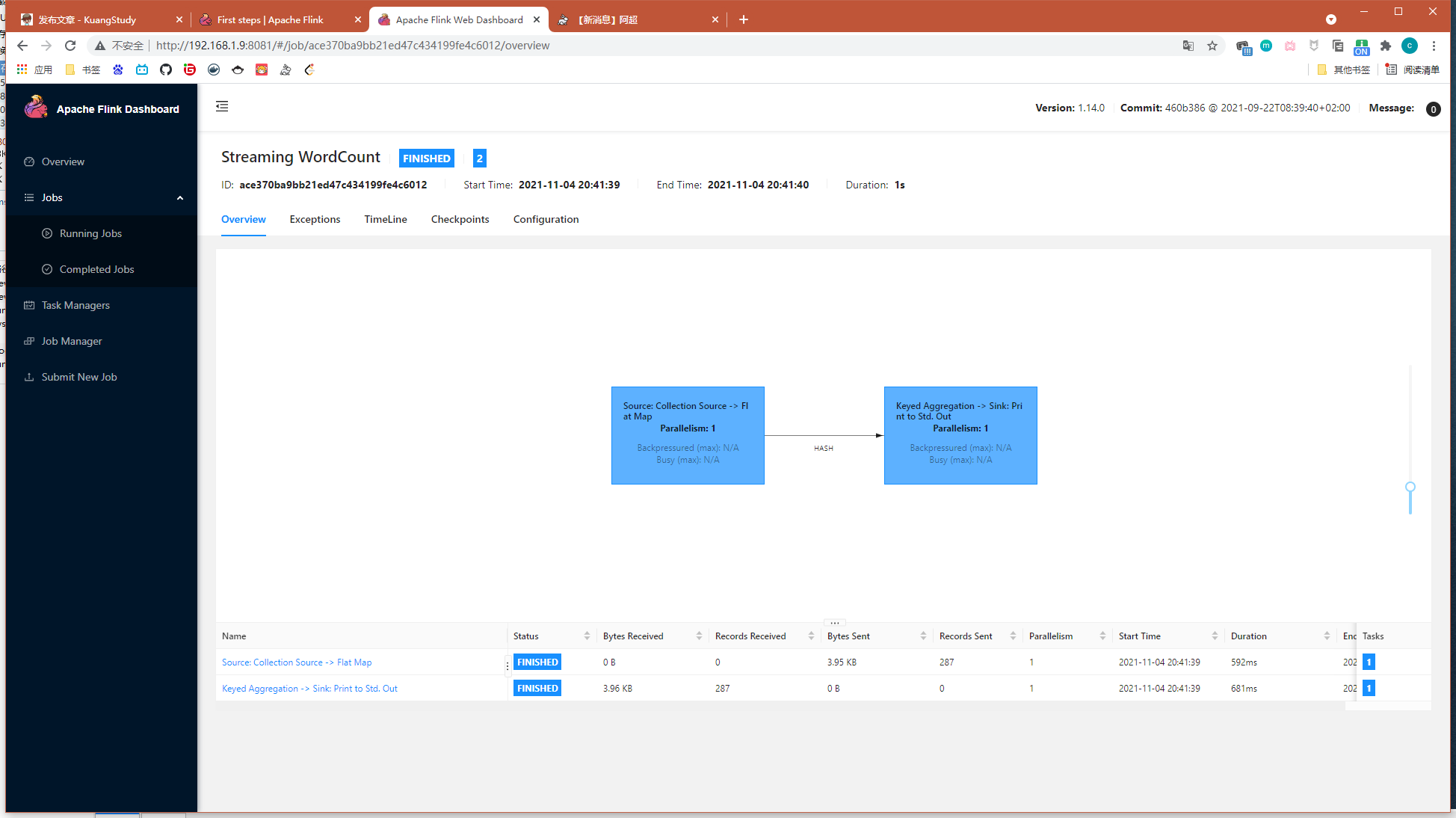Open Task Managers in the sidebar
This screenshot has height=818, width=1456.
point(75,305)
